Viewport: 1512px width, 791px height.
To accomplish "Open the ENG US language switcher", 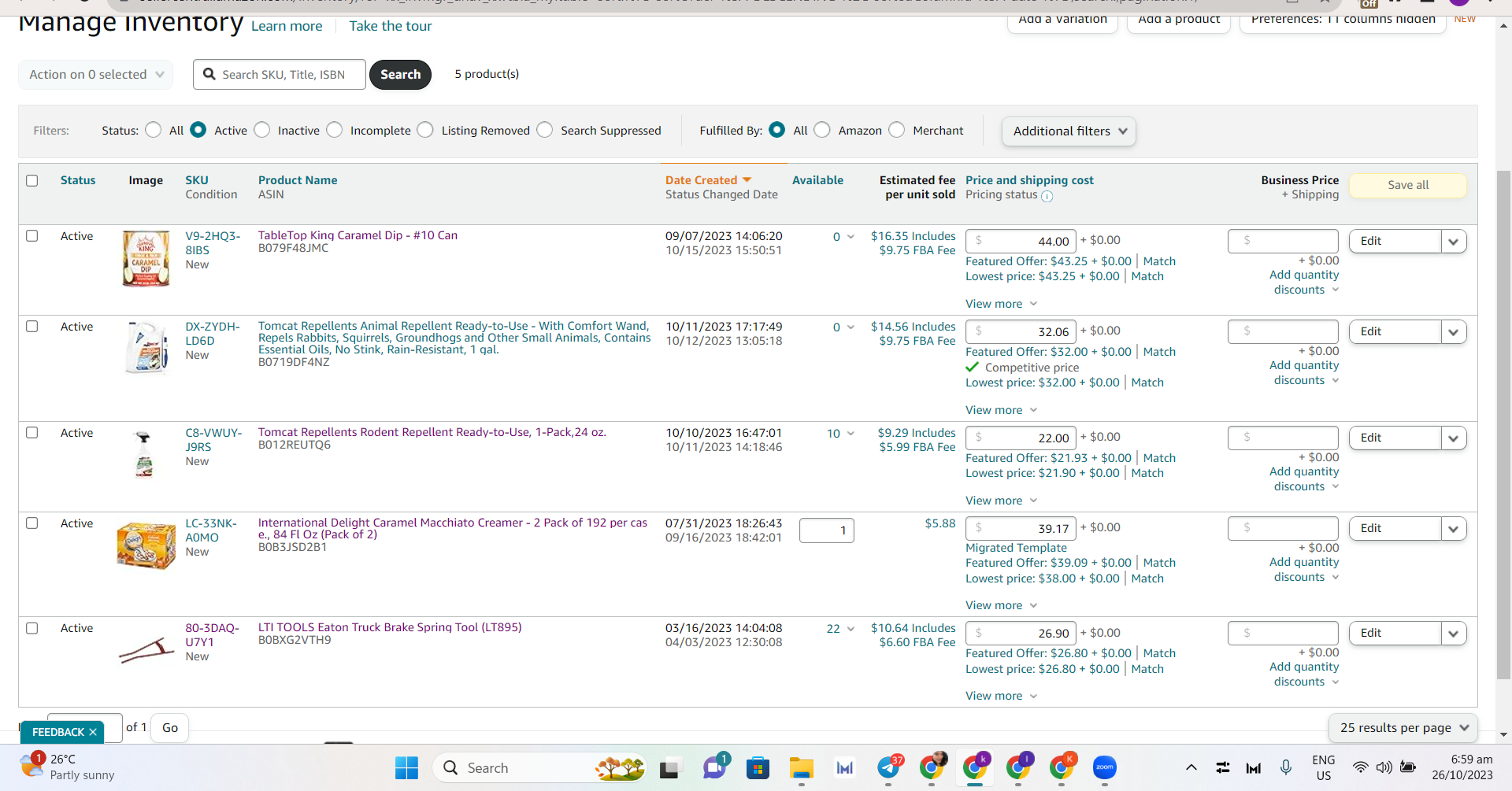I will pos(1324,767).
